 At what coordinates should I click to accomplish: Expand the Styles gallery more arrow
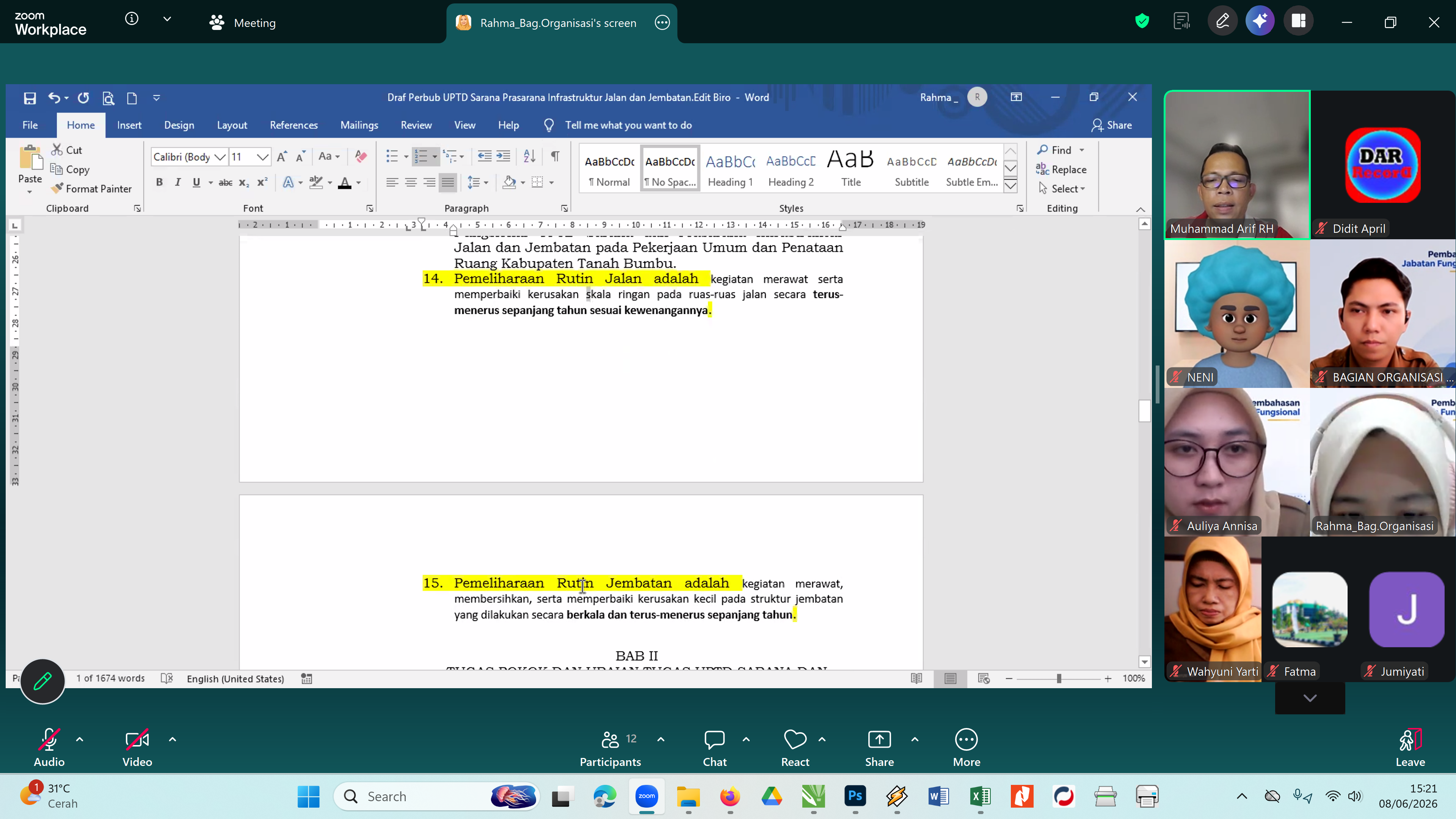click(1010, 185)
